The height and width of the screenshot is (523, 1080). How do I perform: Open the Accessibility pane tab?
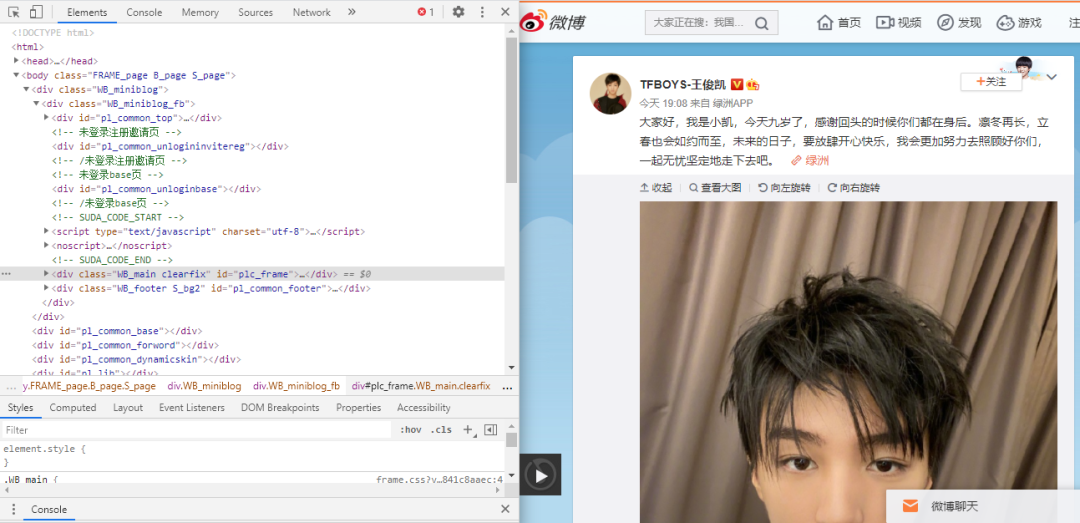(x=424, y=407)
